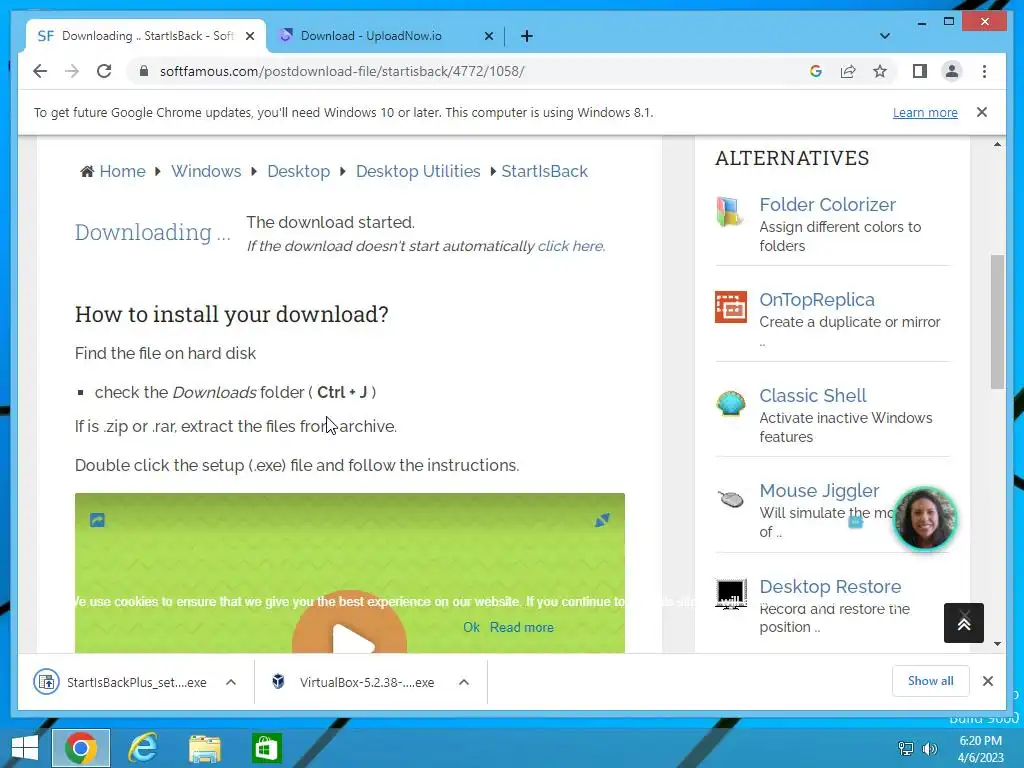Click the OnTopReplica icon

pos(731,307)
